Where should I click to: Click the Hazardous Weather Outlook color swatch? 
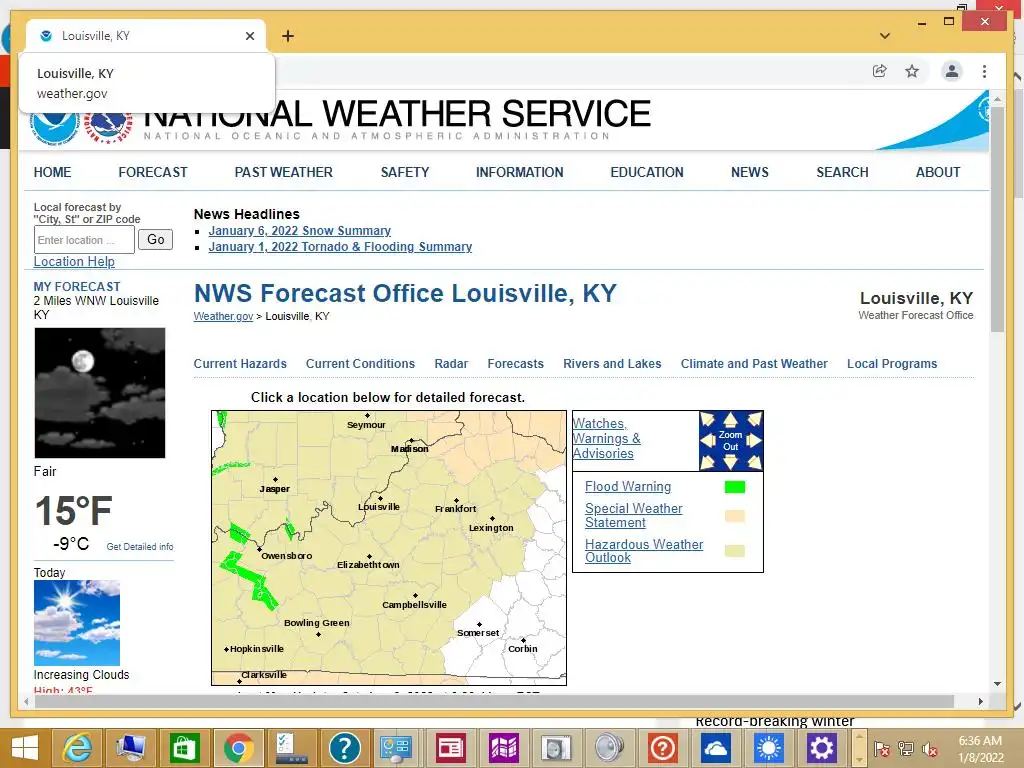735,551
